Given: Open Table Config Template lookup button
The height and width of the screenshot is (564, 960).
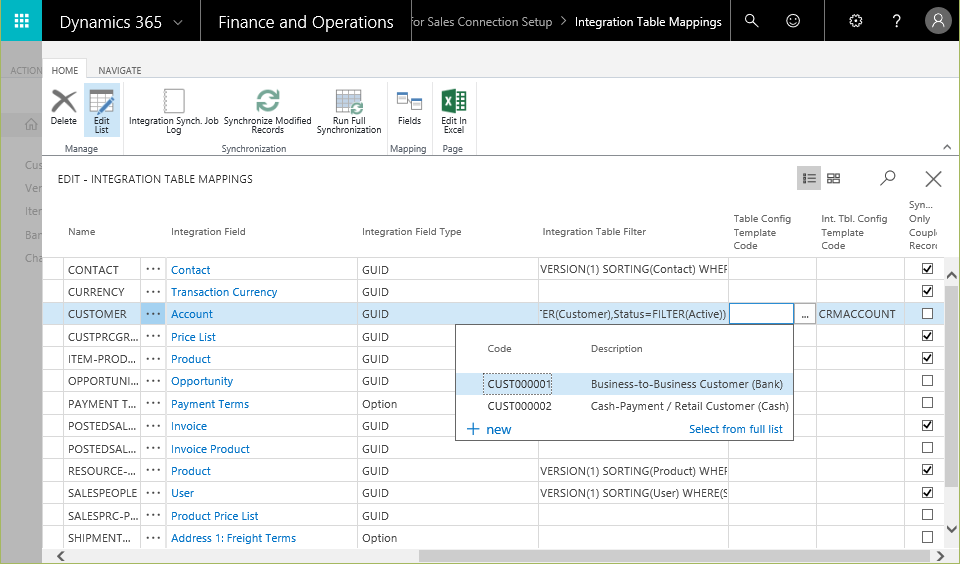Looking at the screenshot, I should (804, 314).
